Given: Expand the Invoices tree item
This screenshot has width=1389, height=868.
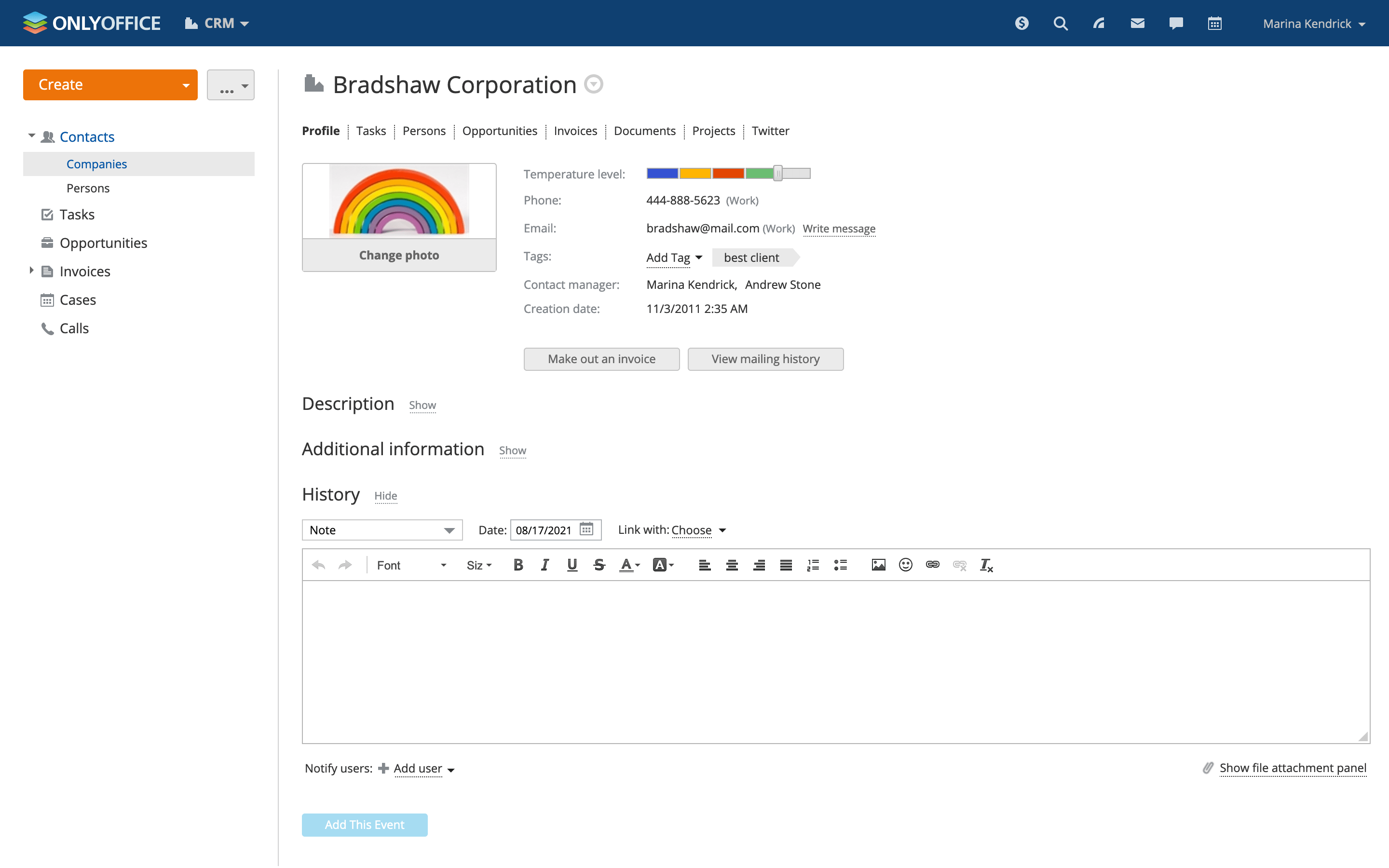Looking at the screenshot, I should (x=31, y=271).
